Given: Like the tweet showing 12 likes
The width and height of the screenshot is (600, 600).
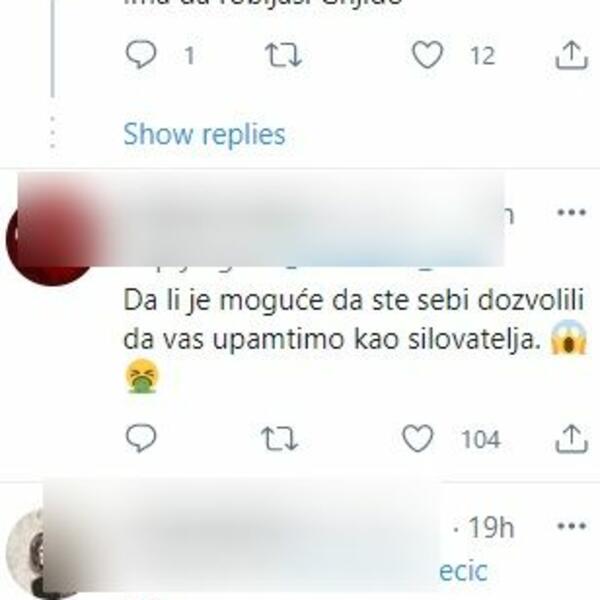Looking at the screenshot, I should 427,55.
